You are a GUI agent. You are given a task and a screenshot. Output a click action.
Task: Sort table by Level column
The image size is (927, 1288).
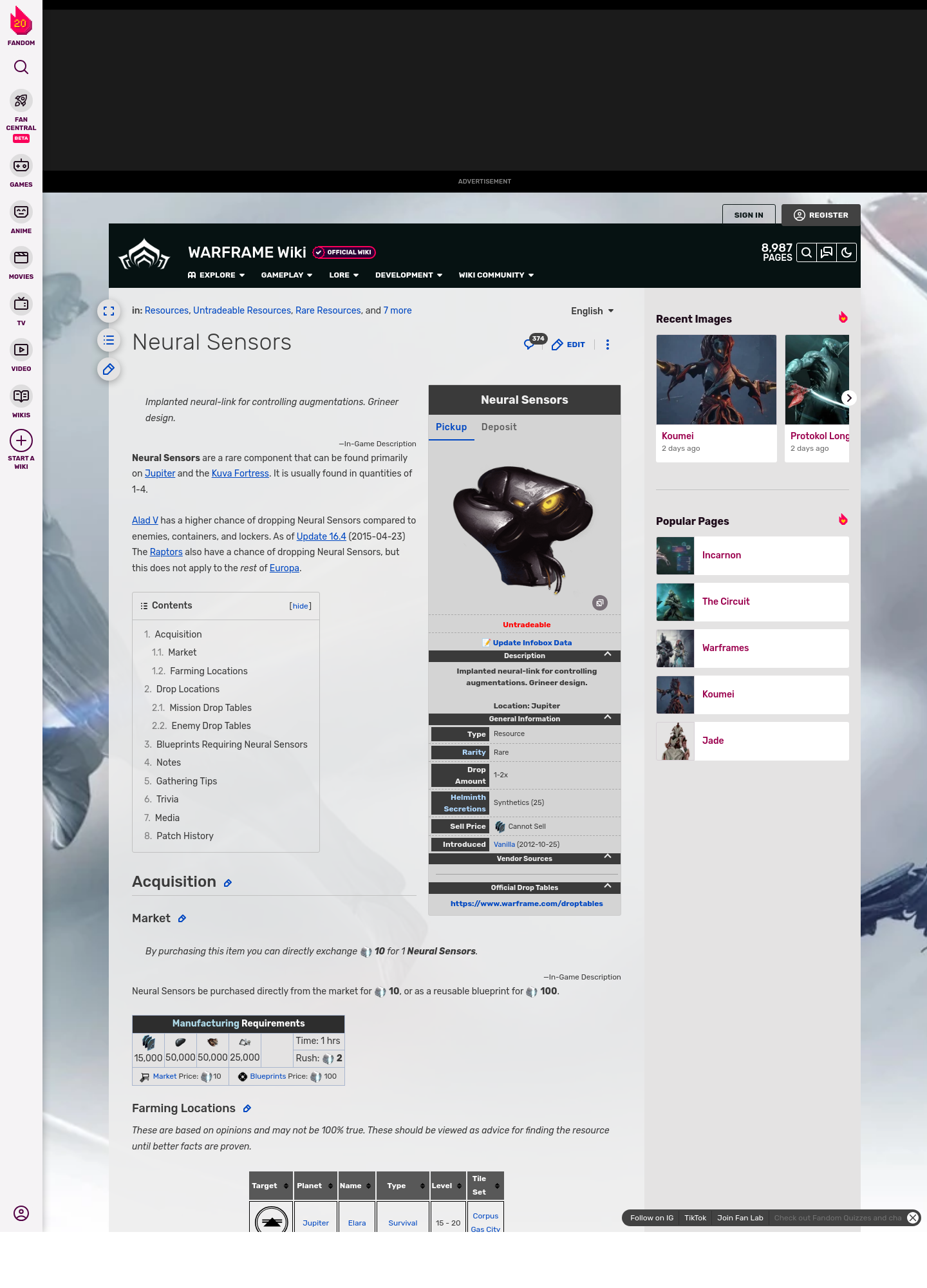coord(448,1186)
